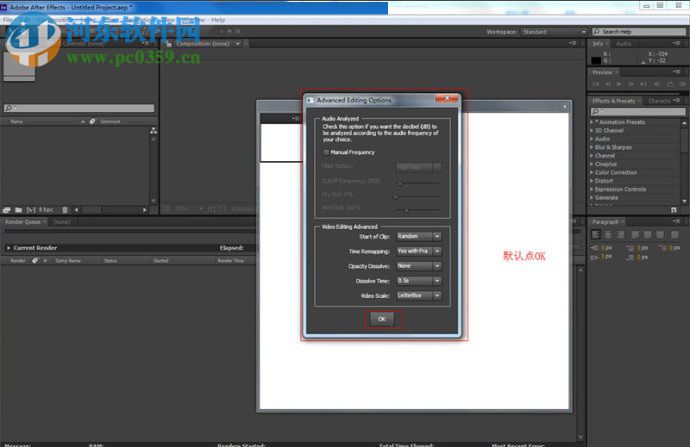Image resolution: width=690 pixels, height=447 pixels.
Task: Jump to first frame in Preview panel
Action: point(596,84)
